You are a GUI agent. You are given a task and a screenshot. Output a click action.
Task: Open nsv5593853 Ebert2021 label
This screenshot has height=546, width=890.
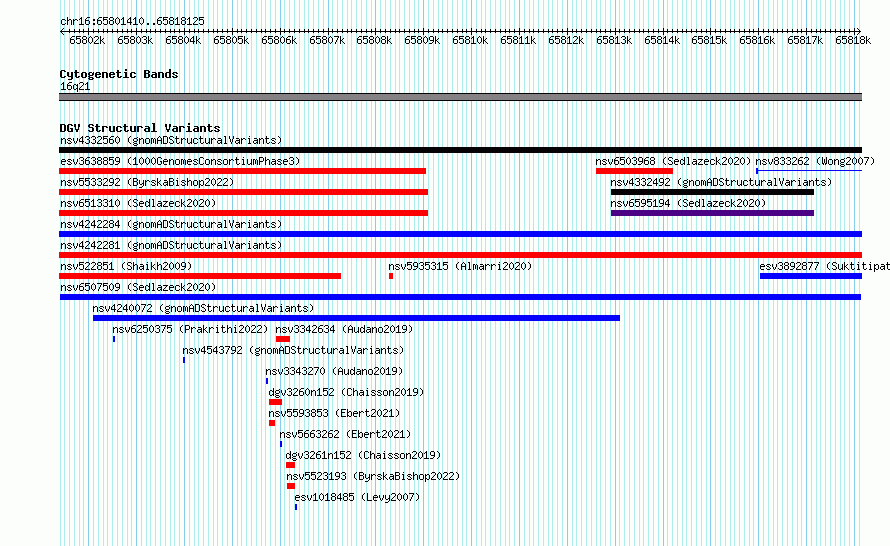pos(334,413)
